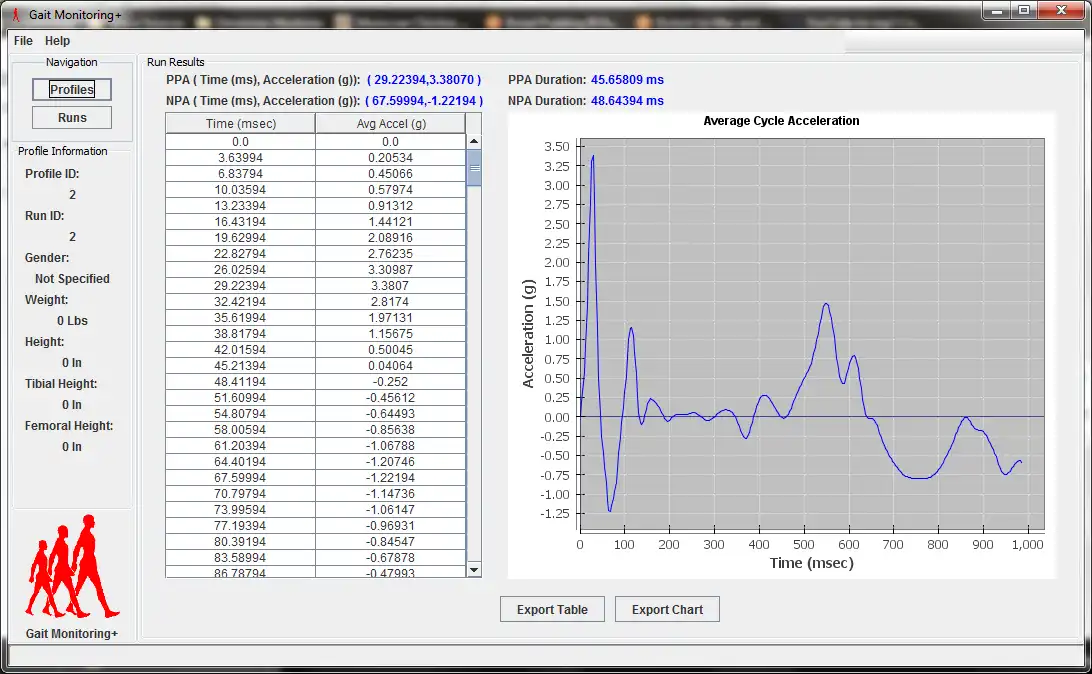Select the acceleration cell -0.84547
The width and height of the screenshot is (1092, 674).
tap(391, 542)
